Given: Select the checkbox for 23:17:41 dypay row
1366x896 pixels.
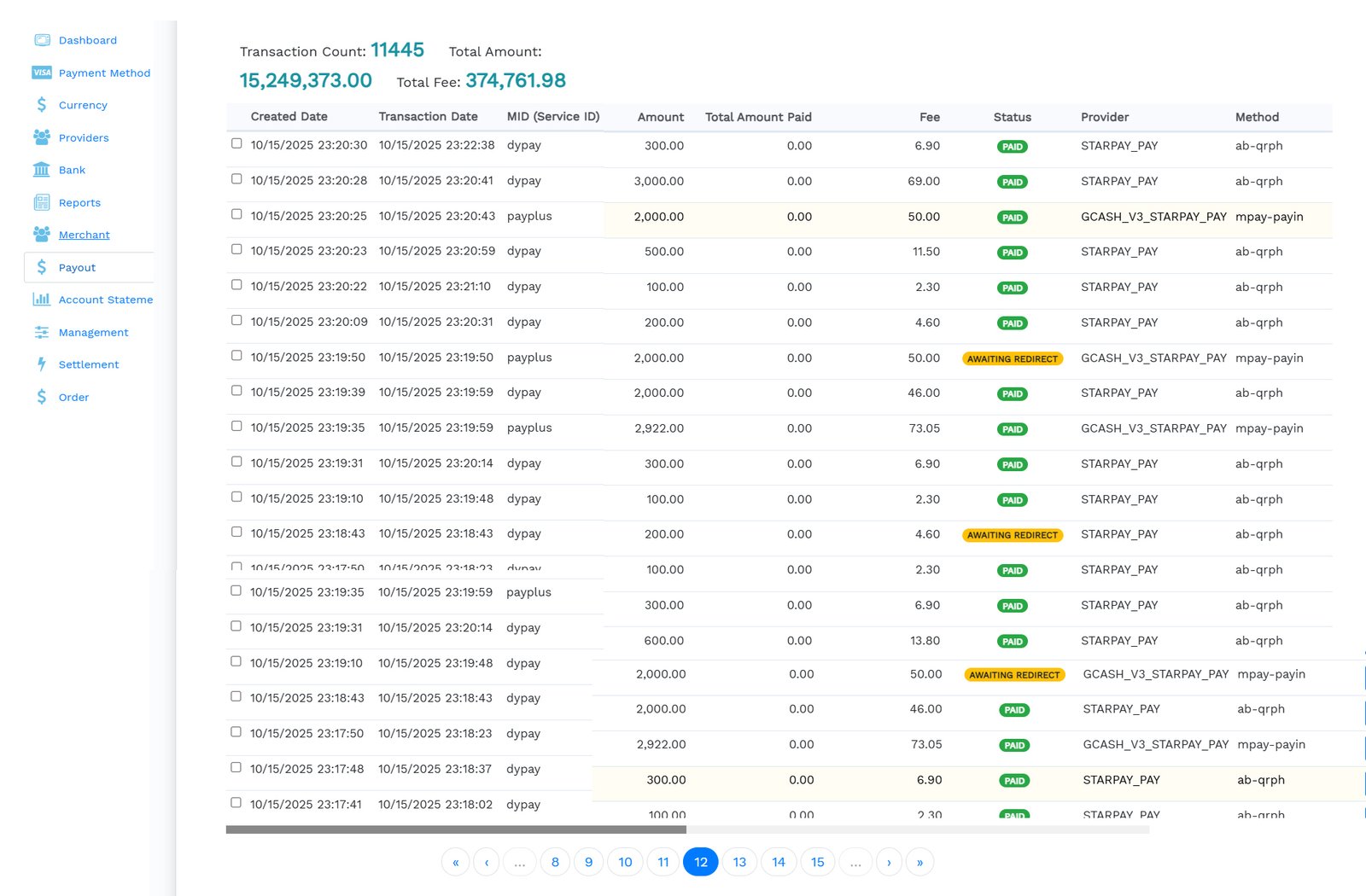Looking at the screenshot, I should [x=236, y=803].
